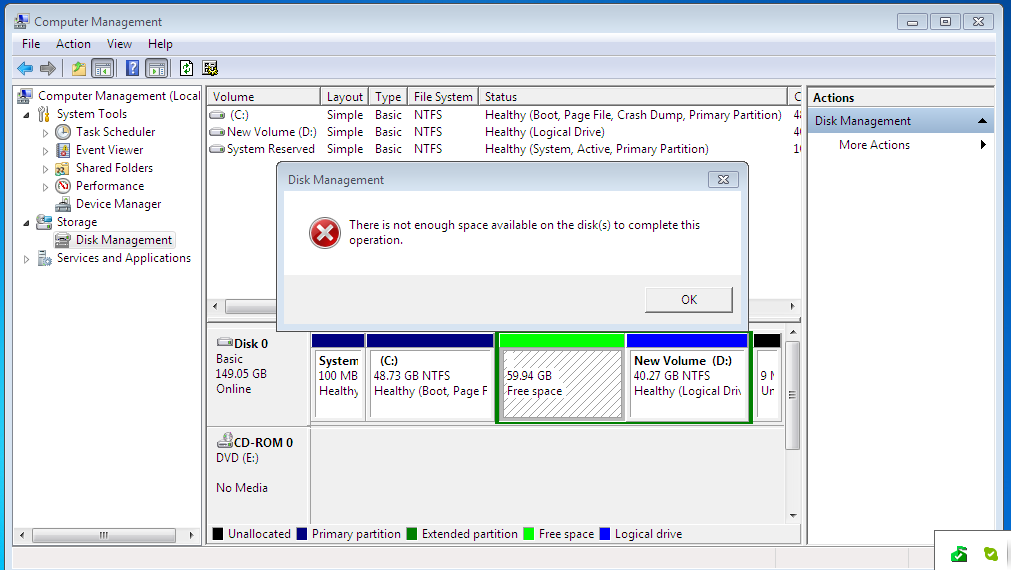Select Disk Management in the tree
1011x570 pixels.
pos(124,241)
